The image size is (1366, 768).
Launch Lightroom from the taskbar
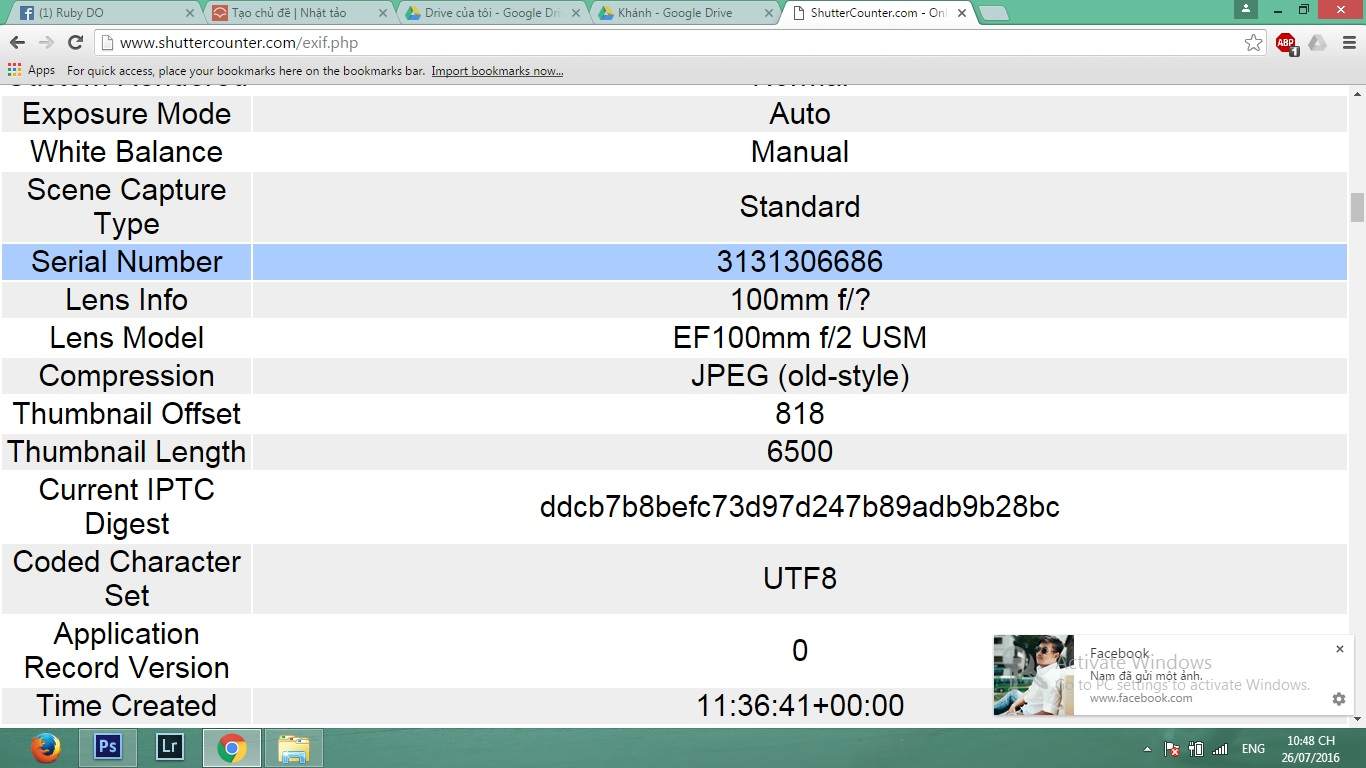(x=169, y=747)
